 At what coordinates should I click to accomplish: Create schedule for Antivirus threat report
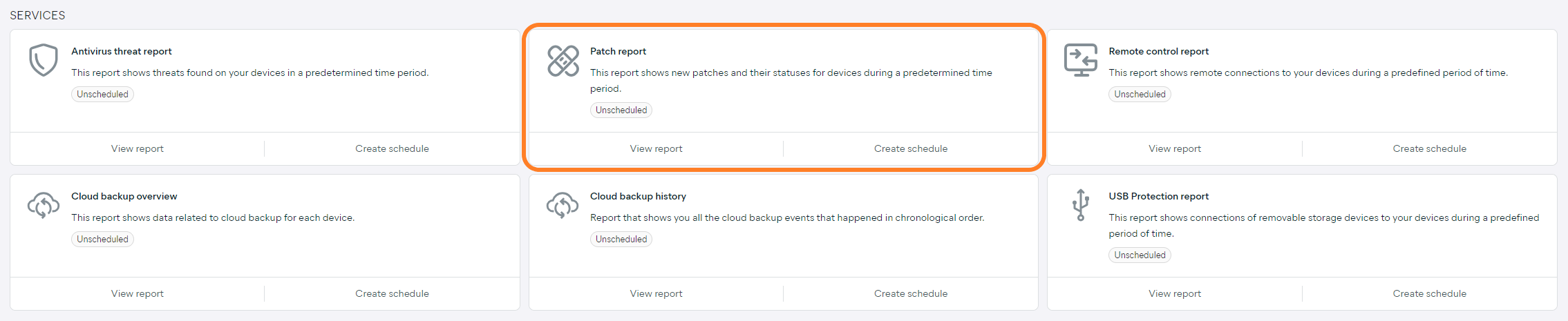click(x=392, y=148)
